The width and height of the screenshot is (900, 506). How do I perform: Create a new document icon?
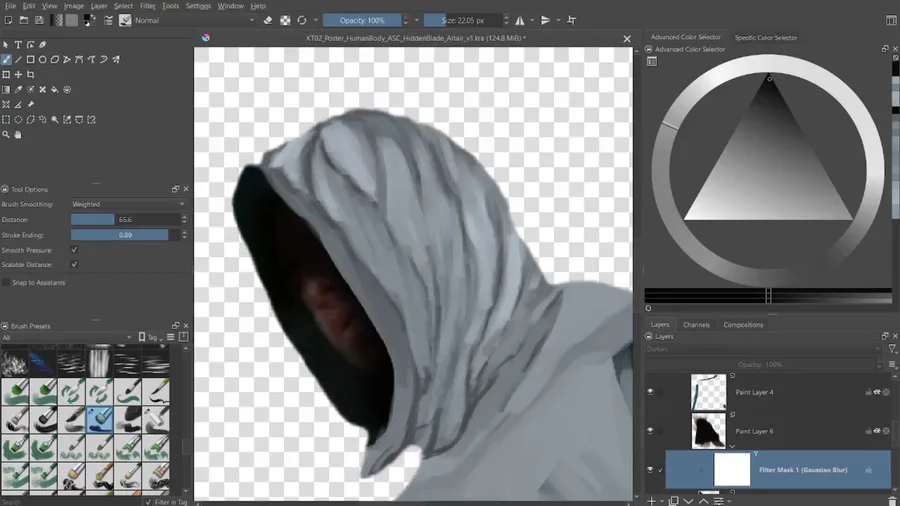tap(8, 20)
